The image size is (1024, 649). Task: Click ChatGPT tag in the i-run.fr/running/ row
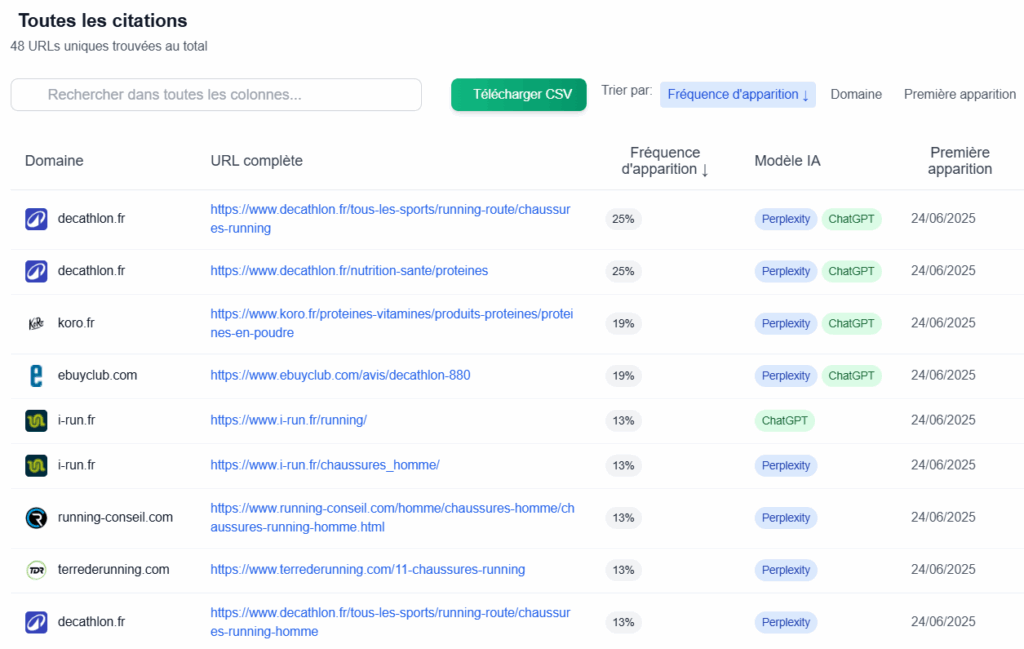(784, 421)
